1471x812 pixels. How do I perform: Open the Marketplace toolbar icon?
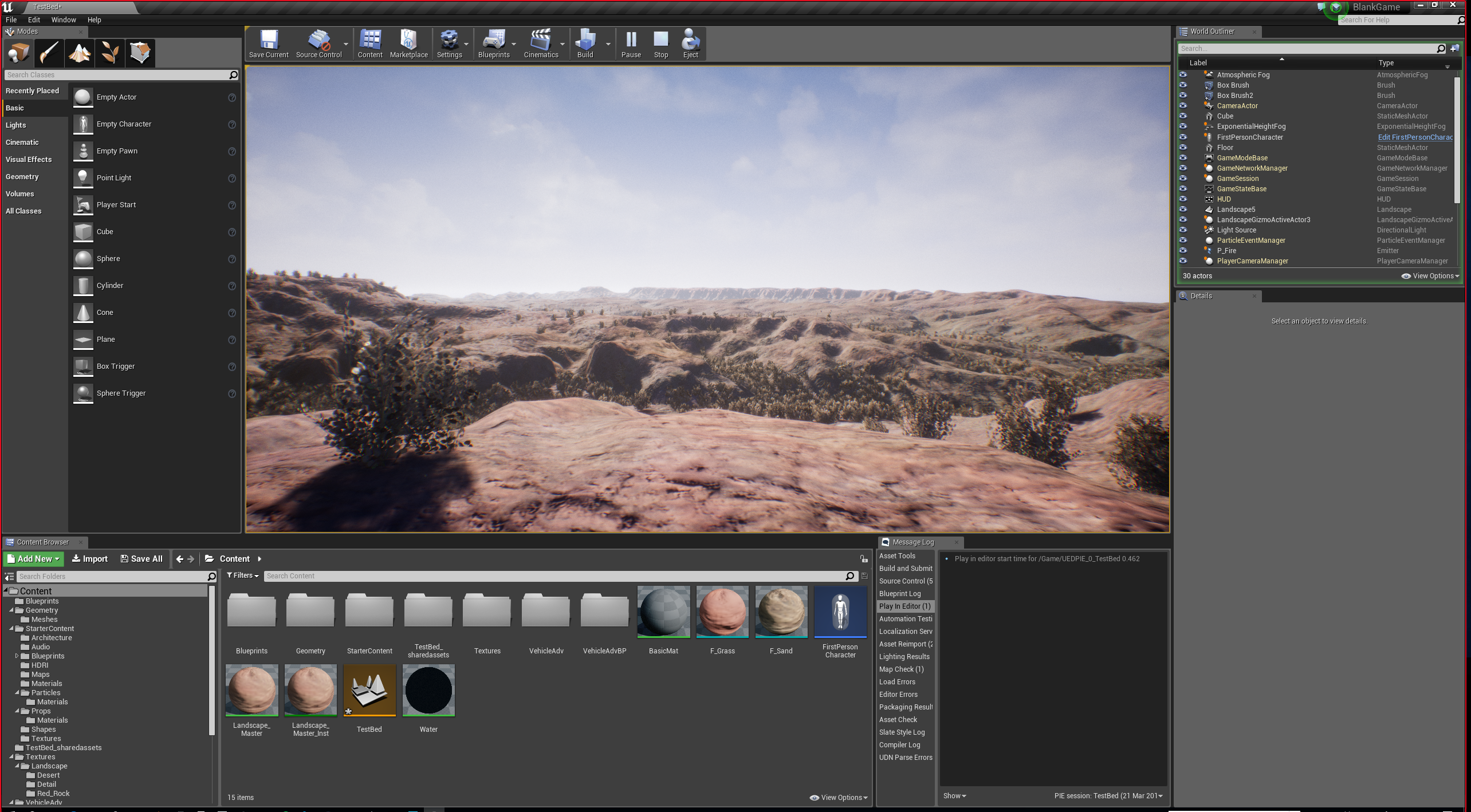point(409,44)
